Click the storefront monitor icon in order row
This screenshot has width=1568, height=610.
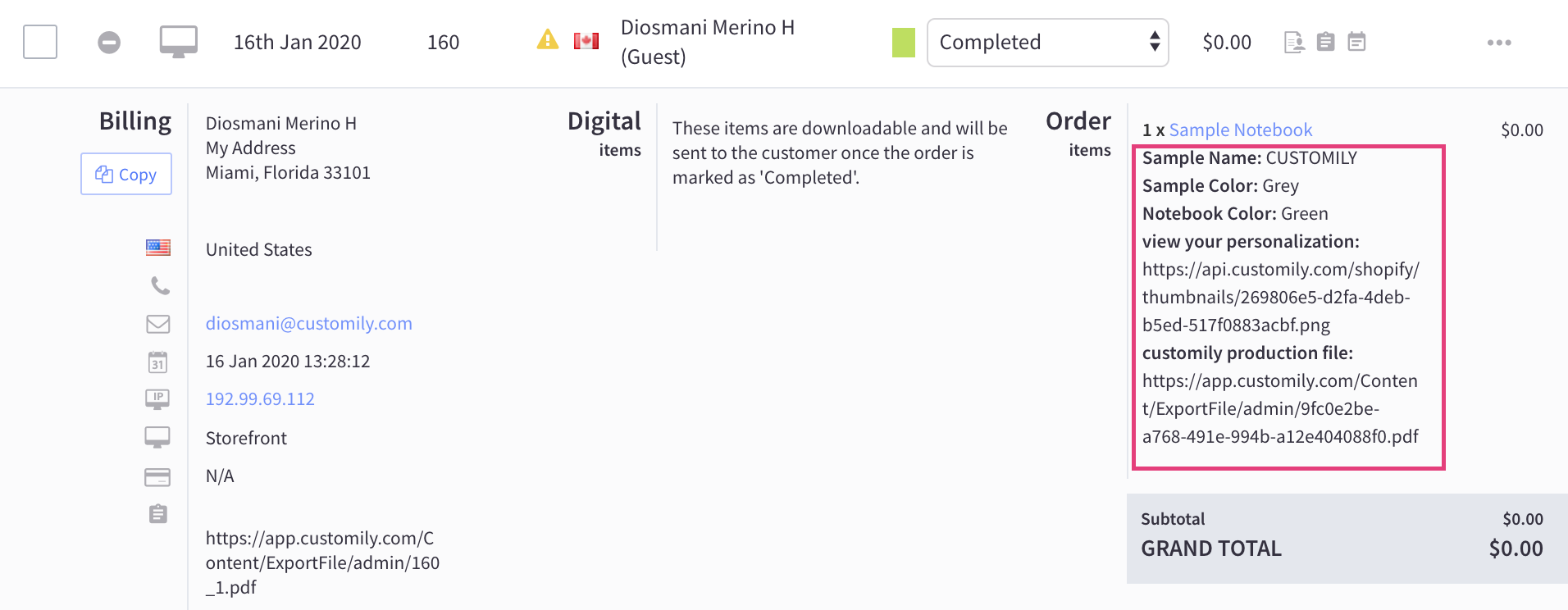[178, 42]
